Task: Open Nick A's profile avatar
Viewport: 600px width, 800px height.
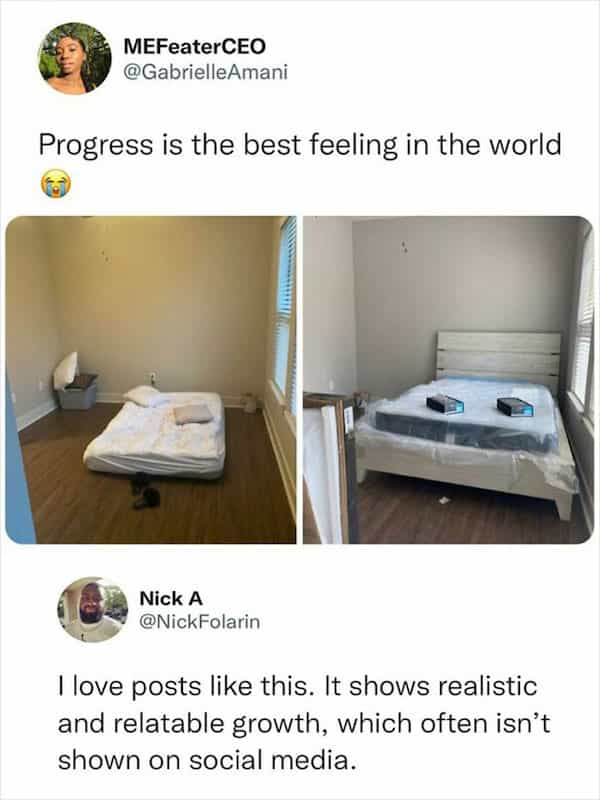Action: [93, 609]
